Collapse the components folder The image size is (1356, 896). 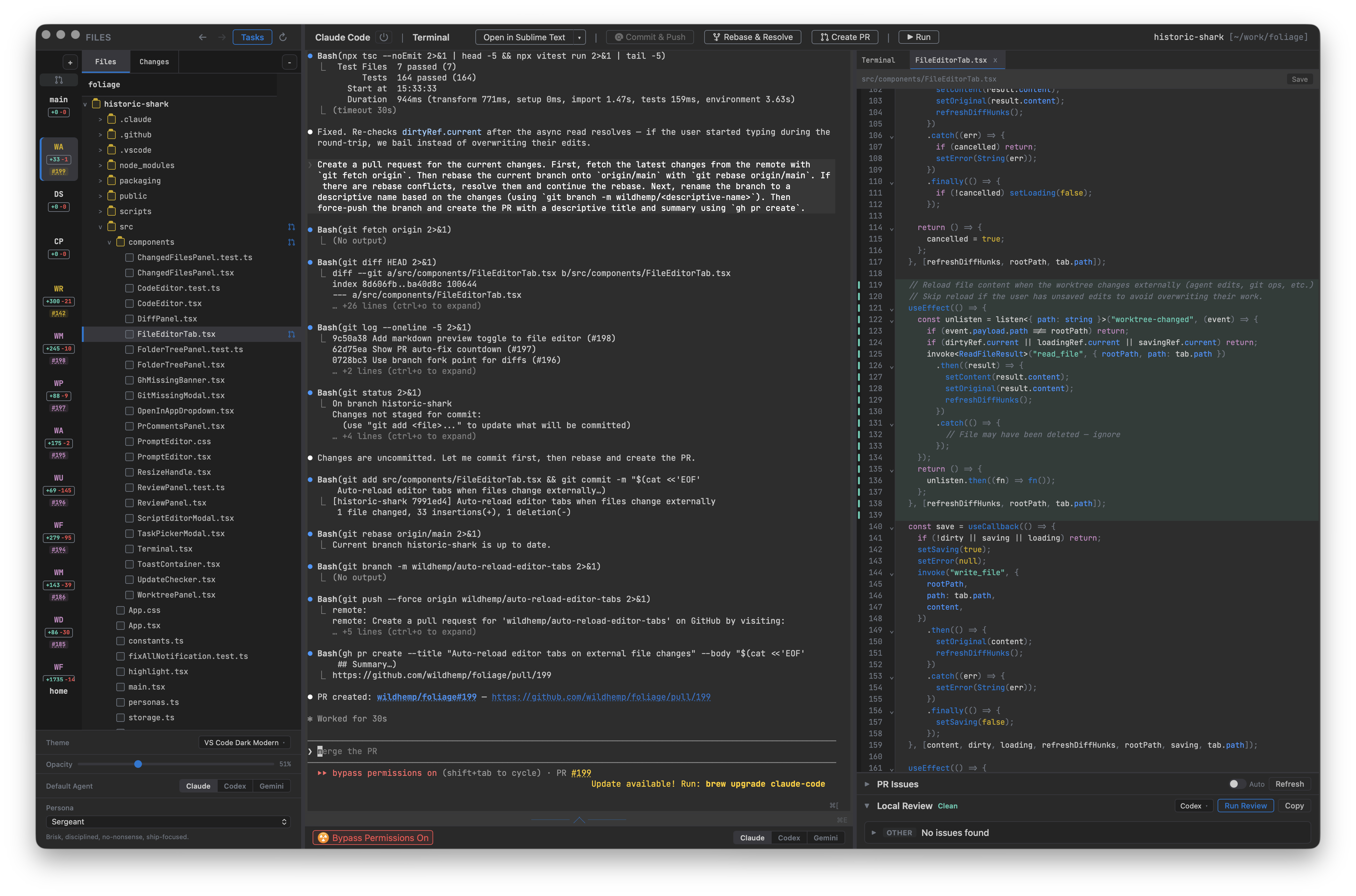tap(109, 242)
